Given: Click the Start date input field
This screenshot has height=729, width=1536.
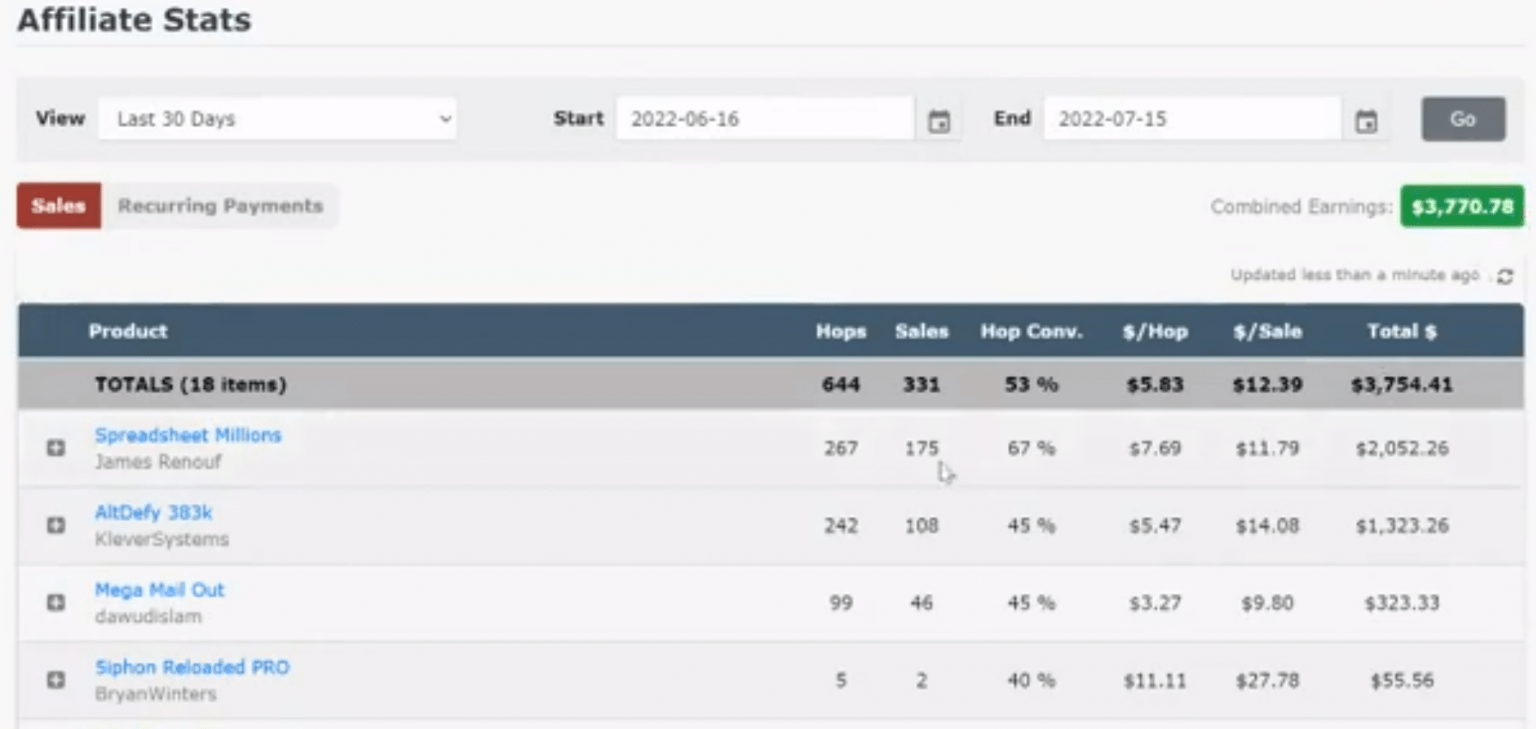Looking at the screenshot, I should (x=765, y=118).
